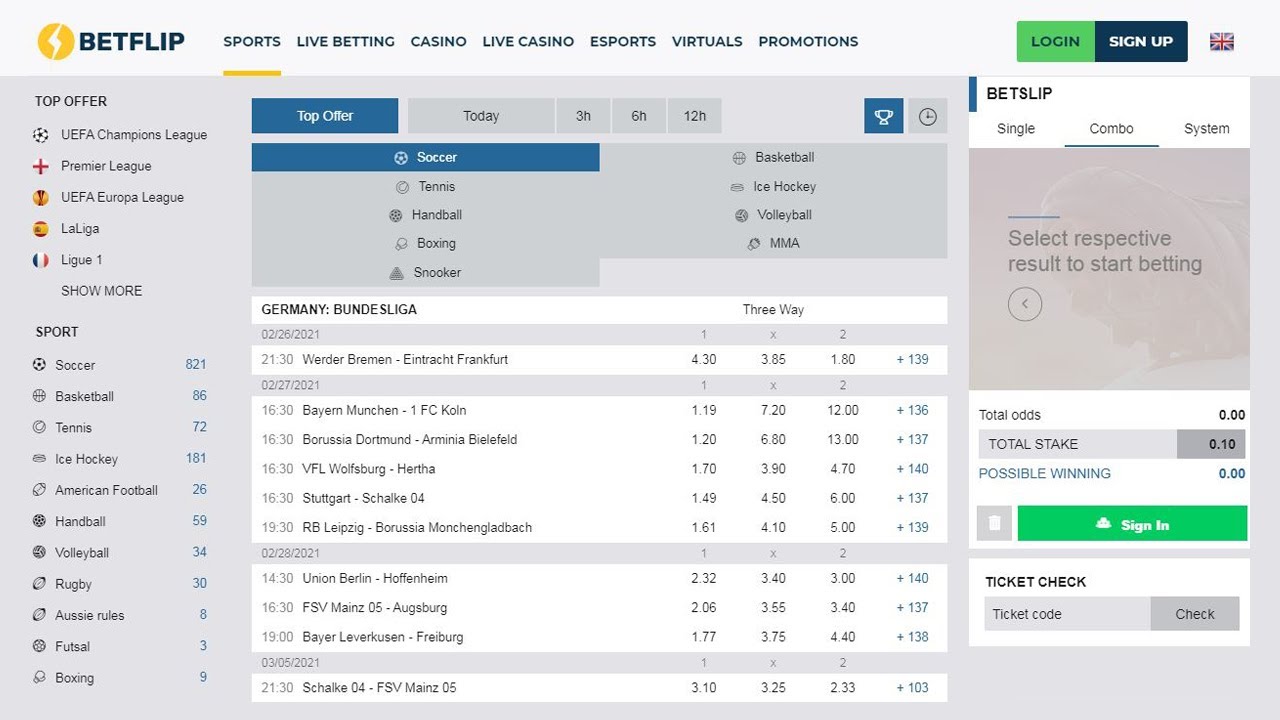Click the UEFA Europa League icon
The width and height of the screenshot is (1280, 720).
[x=41, y=197]
